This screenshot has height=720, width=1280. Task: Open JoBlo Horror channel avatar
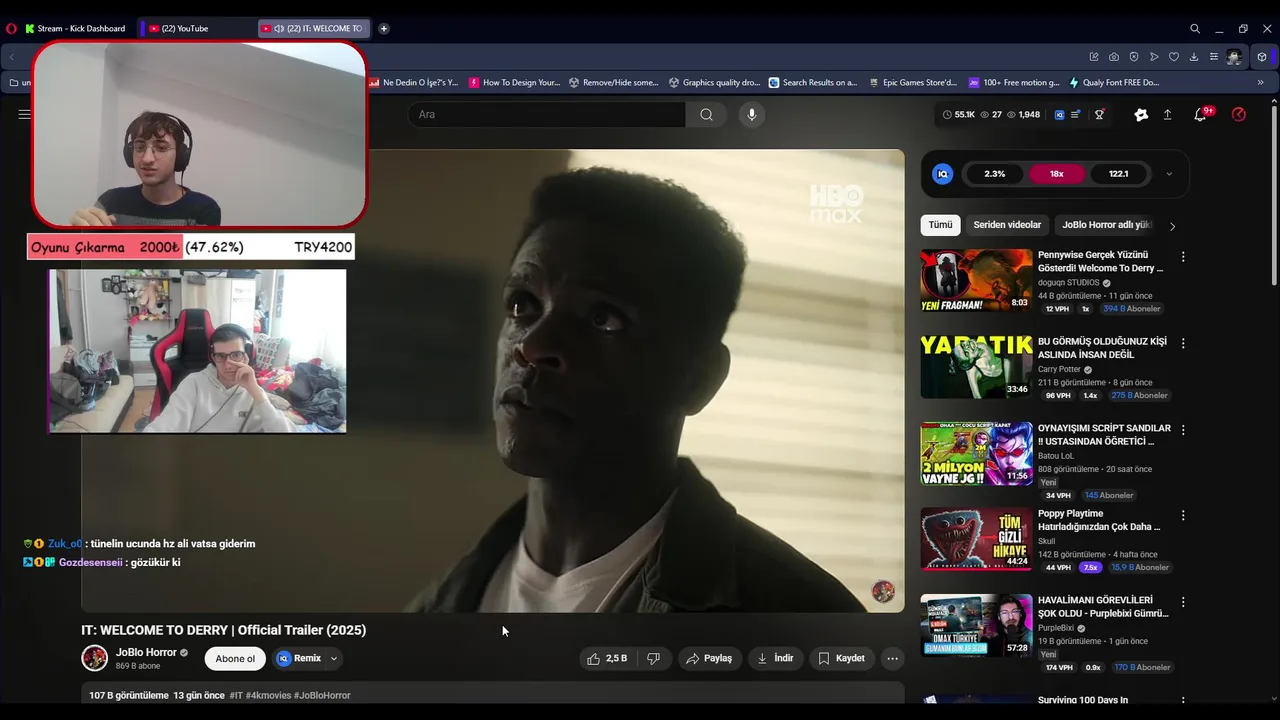click(x=95, y=658)
